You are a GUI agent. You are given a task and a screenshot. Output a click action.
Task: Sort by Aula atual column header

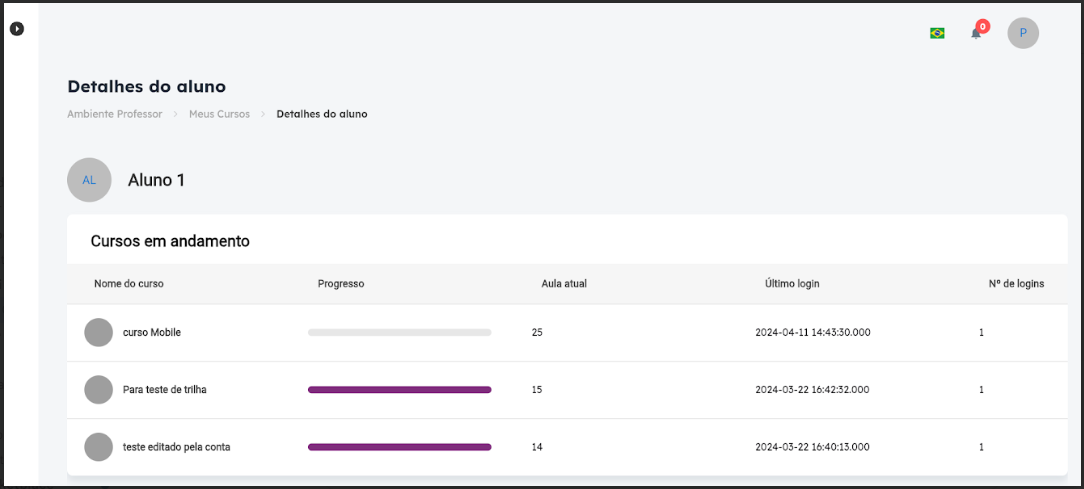tap(564, 284)
